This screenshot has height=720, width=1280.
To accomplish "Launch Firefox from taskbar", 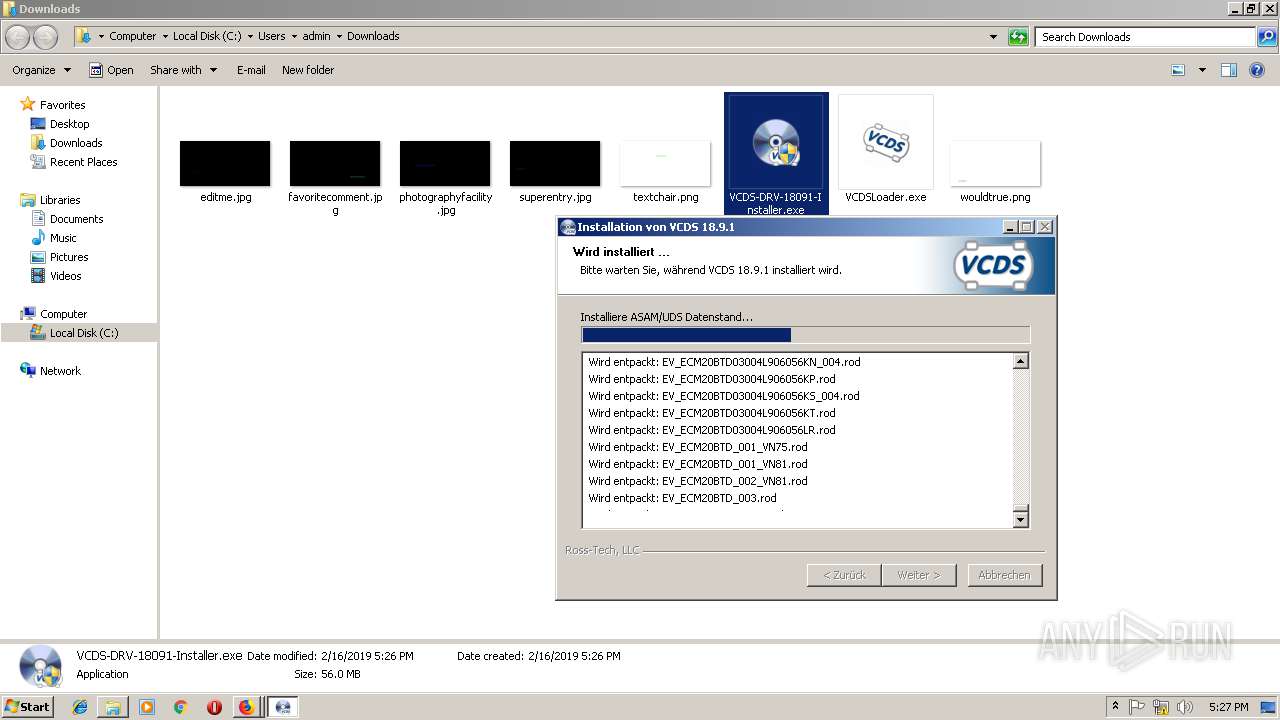I will click(246, 707).
